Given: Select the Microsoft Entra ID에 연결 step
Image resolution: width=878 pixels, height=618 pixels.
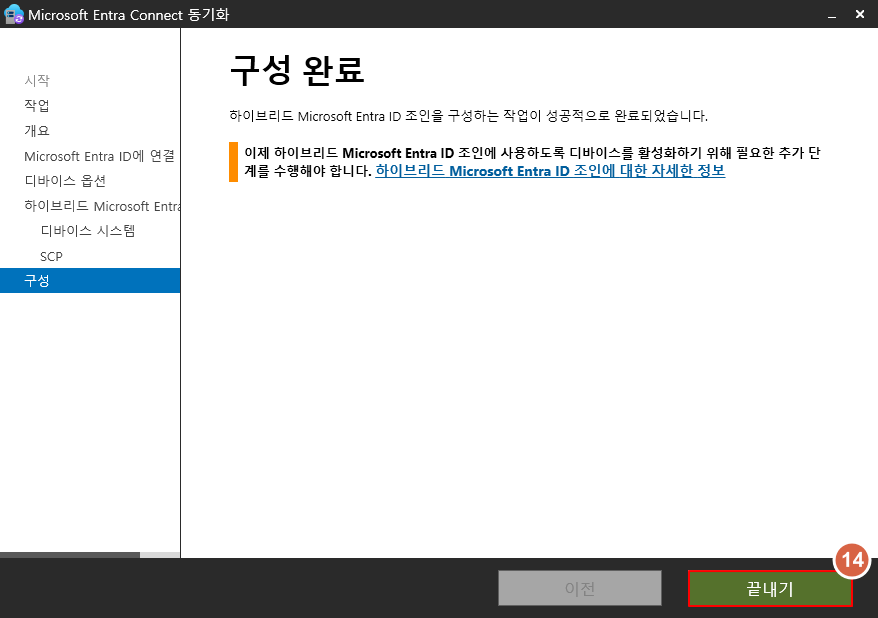Looking at the screenshot, I should pos(99,156).
